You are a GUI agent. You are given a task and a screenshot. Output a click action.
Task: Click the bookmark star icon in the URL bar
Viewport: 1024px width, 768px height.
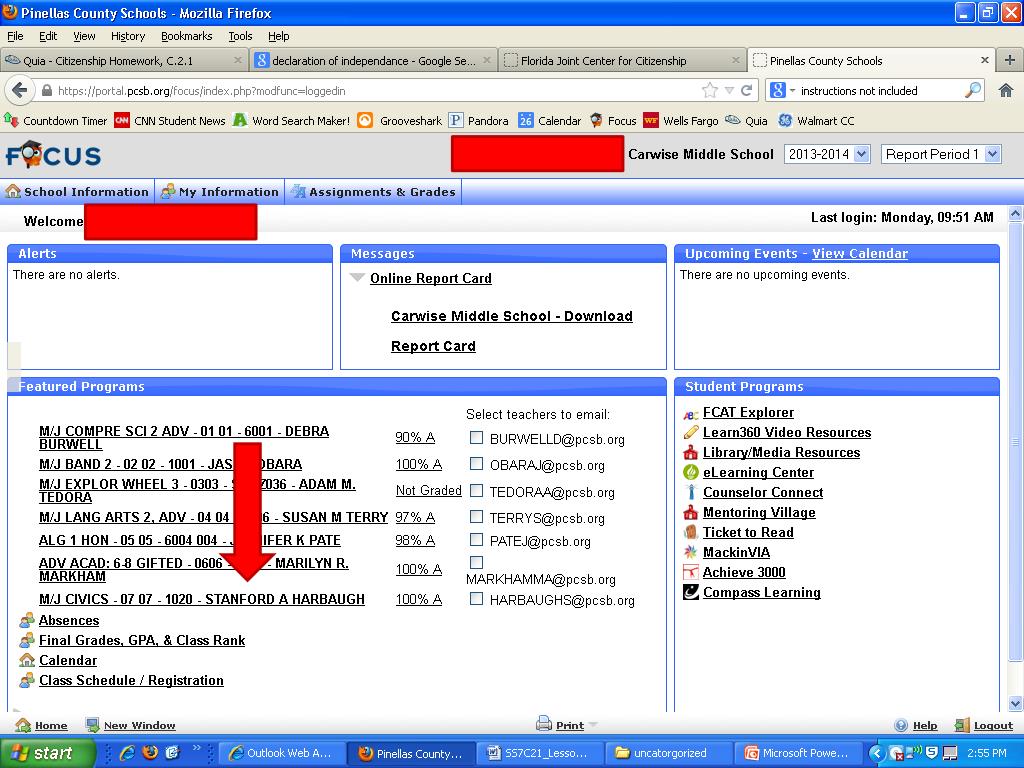(710, 90)
